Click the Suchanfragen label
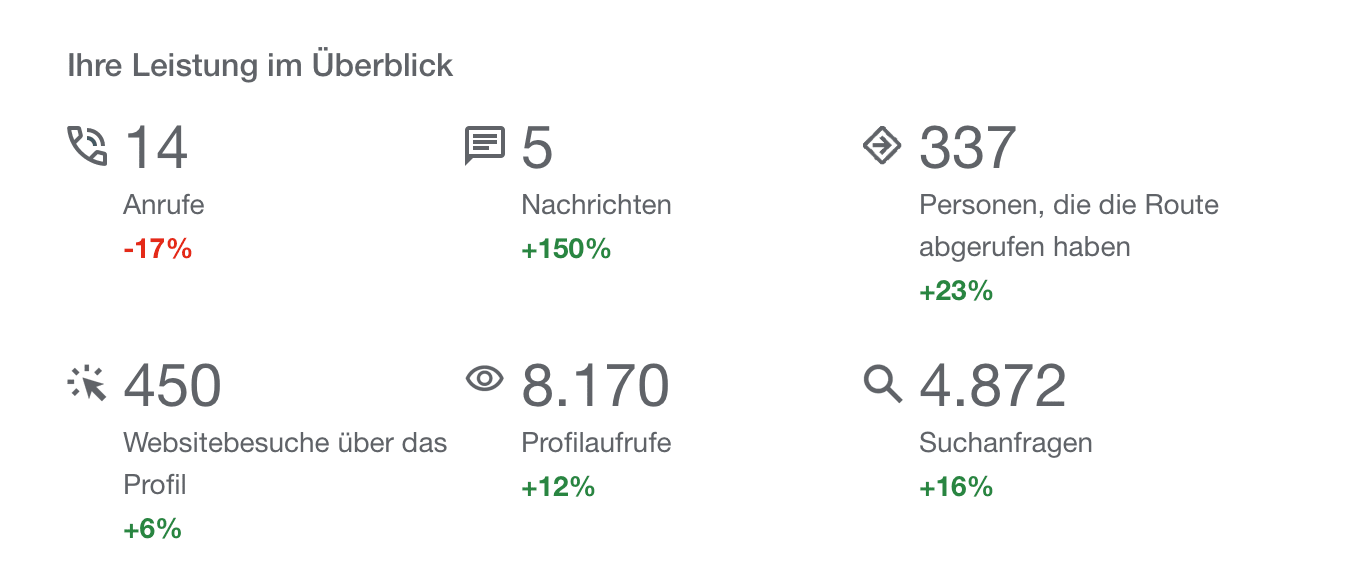 tap(1005, 443)
